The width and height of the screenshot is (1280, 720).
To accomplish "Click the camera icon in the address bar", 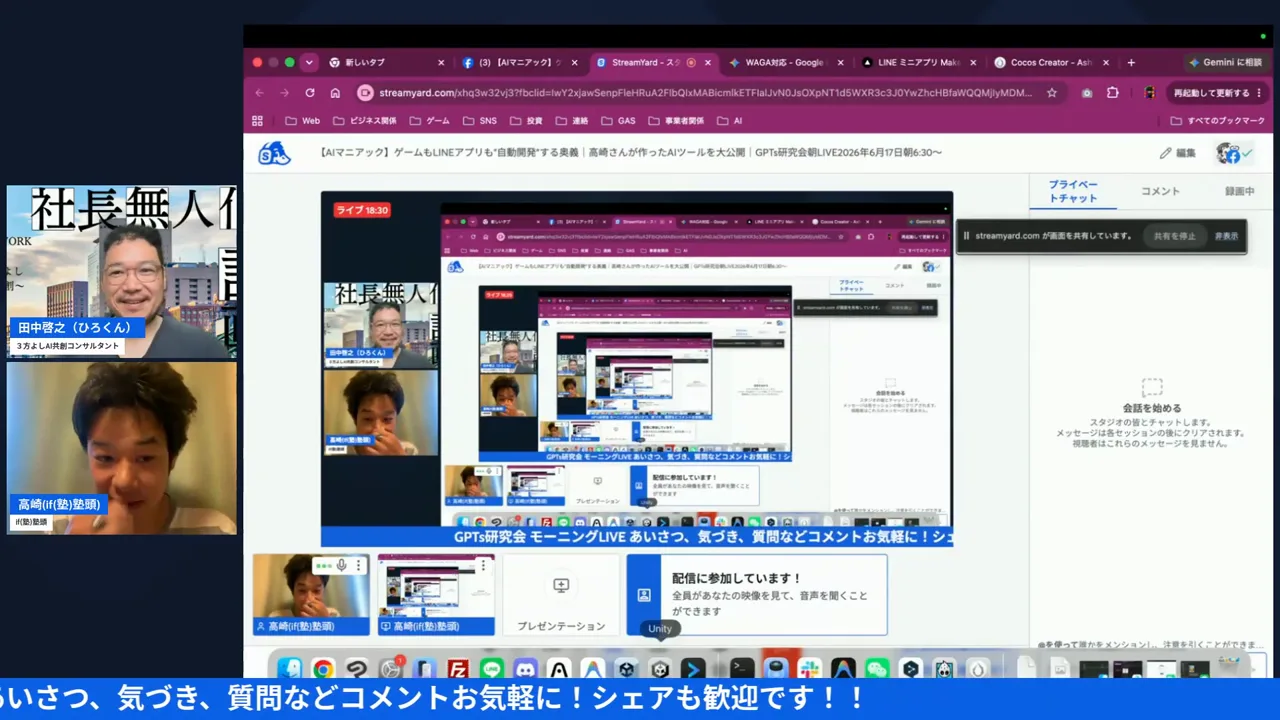I will 1087,93.
